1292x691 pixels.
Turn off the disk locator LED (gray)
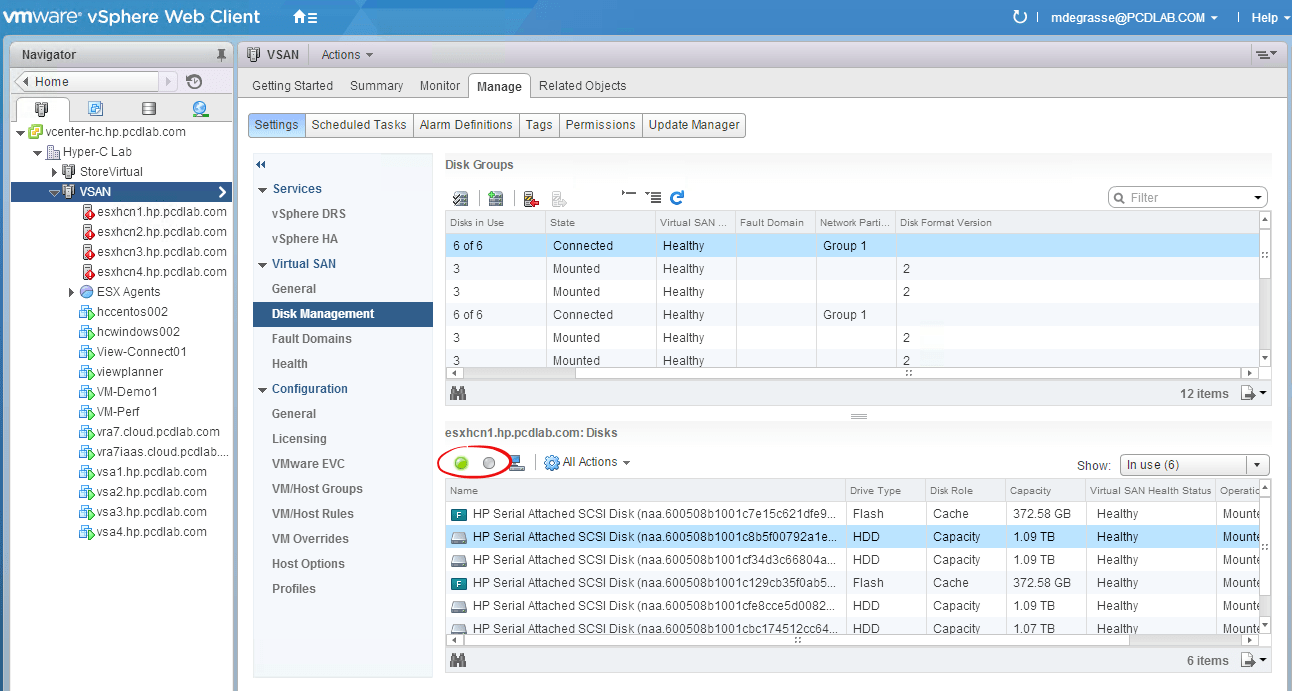pos(489,463)
